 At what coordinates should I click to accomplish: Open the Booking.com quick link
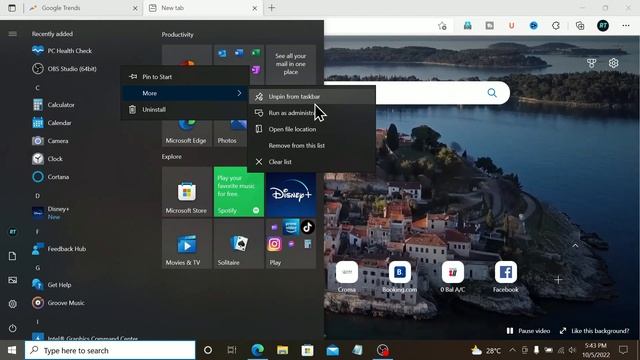(x=400, y=277)
